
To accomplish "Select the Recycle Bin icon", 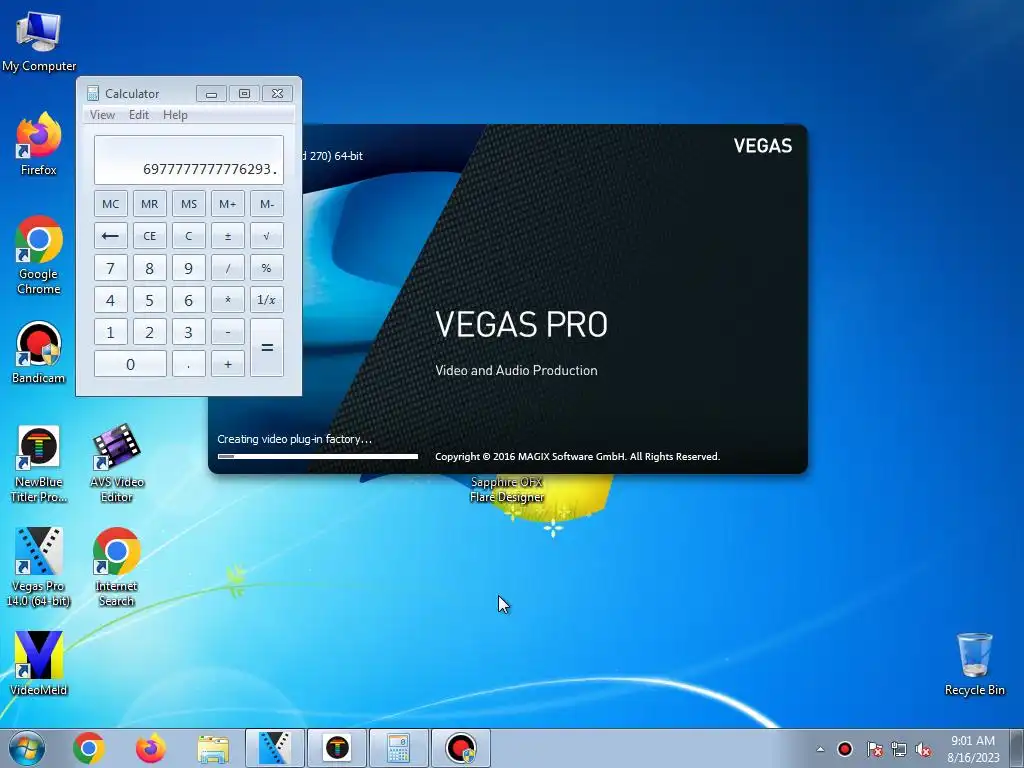I will tap(974, 664).
